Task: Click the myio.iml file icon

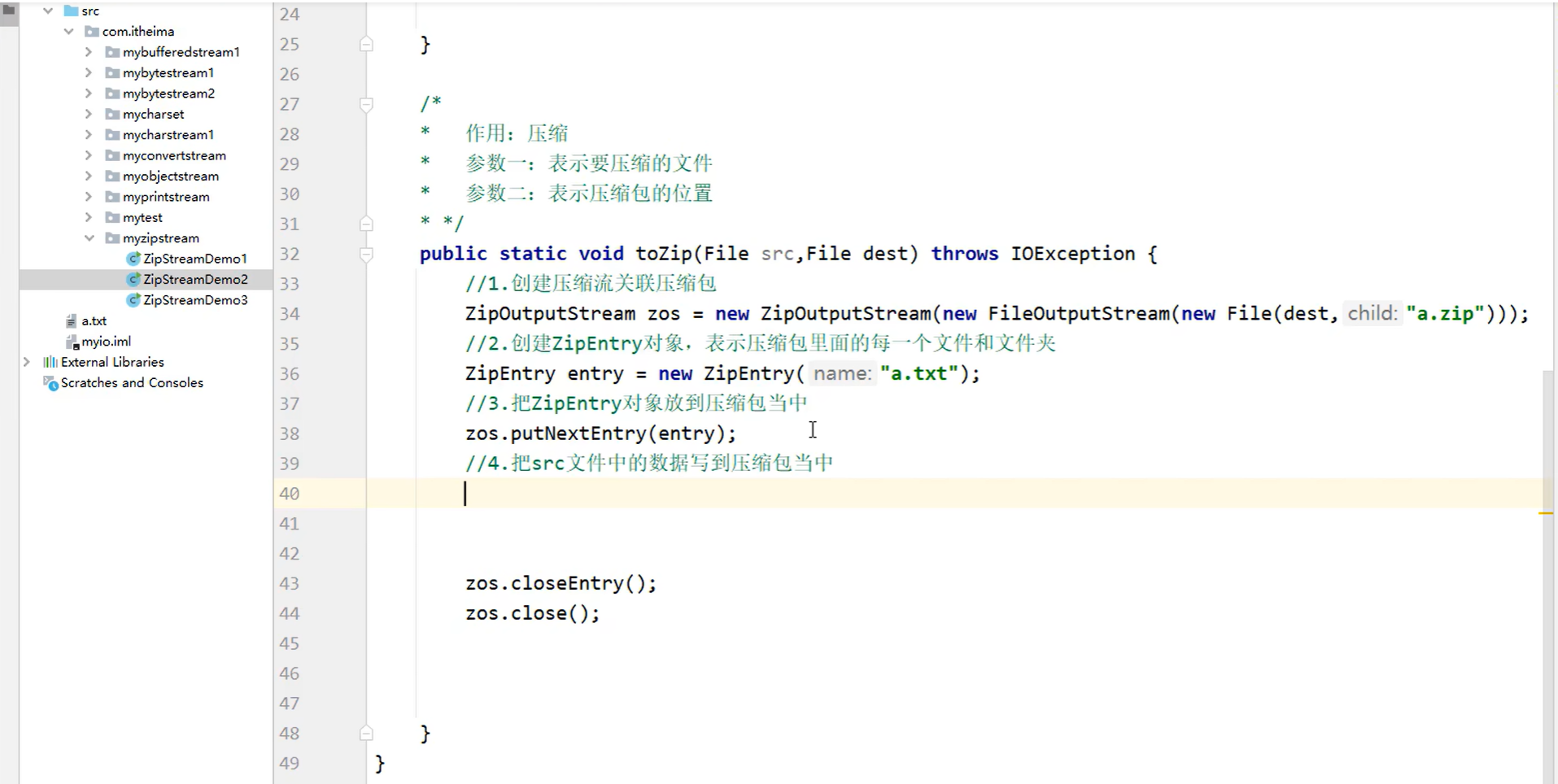Action: (72, 341)
